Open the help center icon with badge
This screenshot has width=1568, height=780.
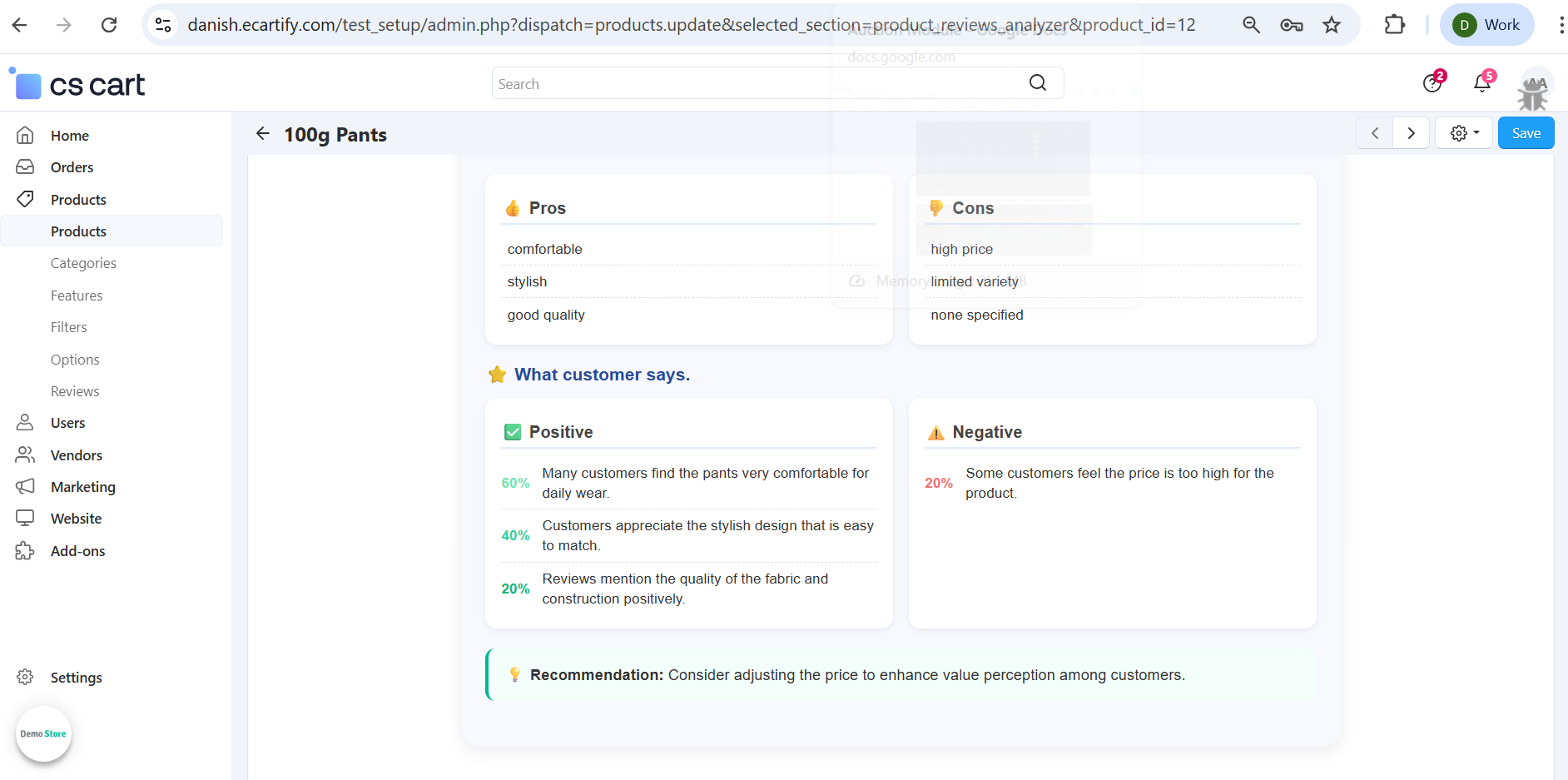click(x=1432, y=83)
